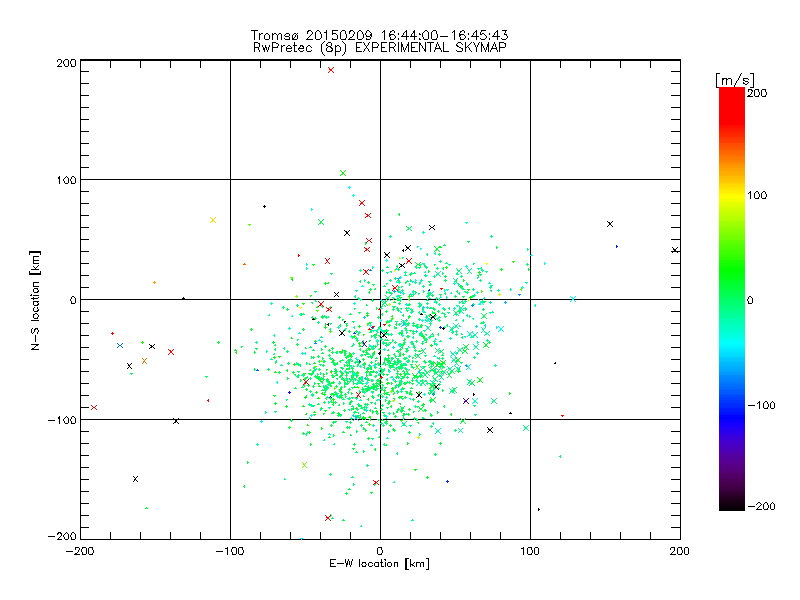The width and height of the screenshot is (800, 600).
Task: Click the black X marker in the lower left corner
Action: click(135, 479)
